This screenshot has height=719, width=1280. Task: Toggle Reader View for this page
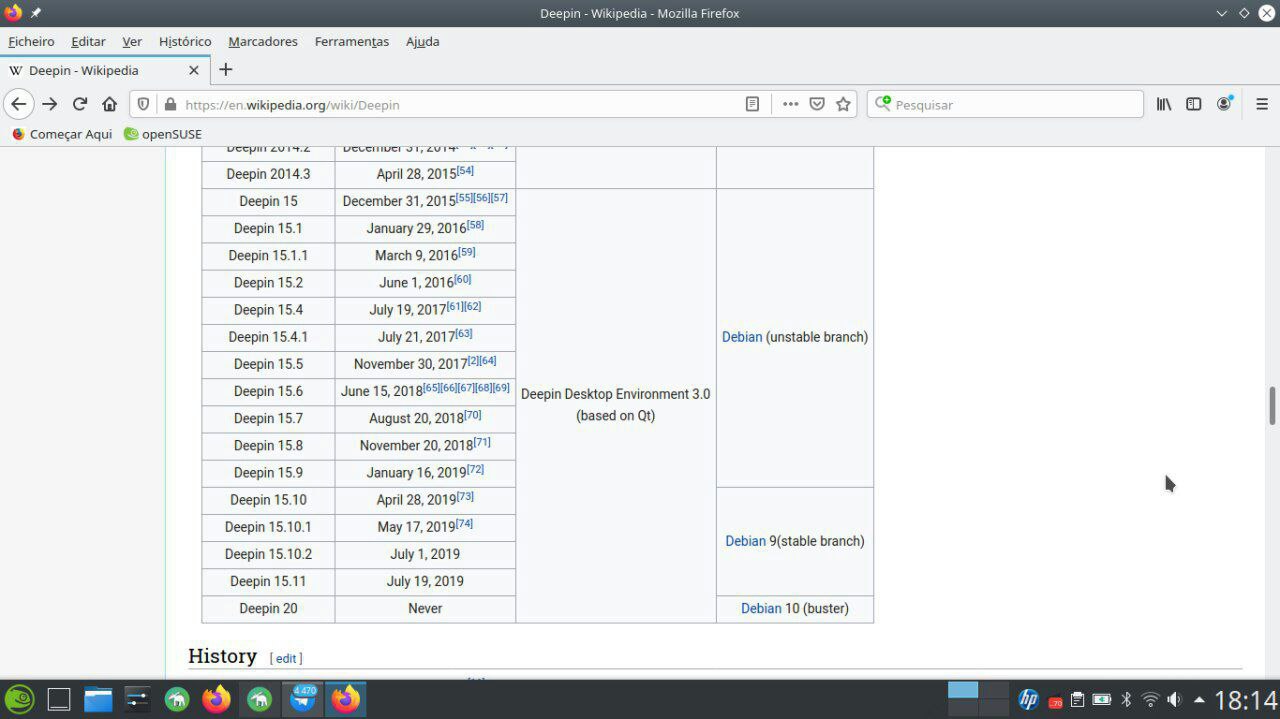(x=752, y=104)
